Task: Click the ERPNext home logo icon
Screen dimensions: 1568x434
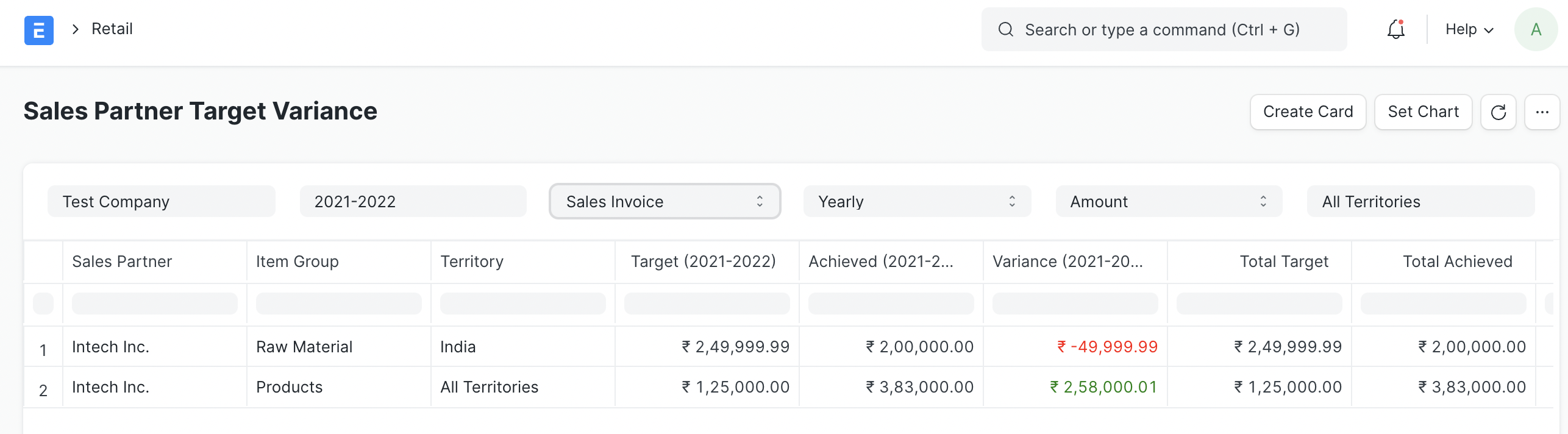Action: [x=38, y=30]
